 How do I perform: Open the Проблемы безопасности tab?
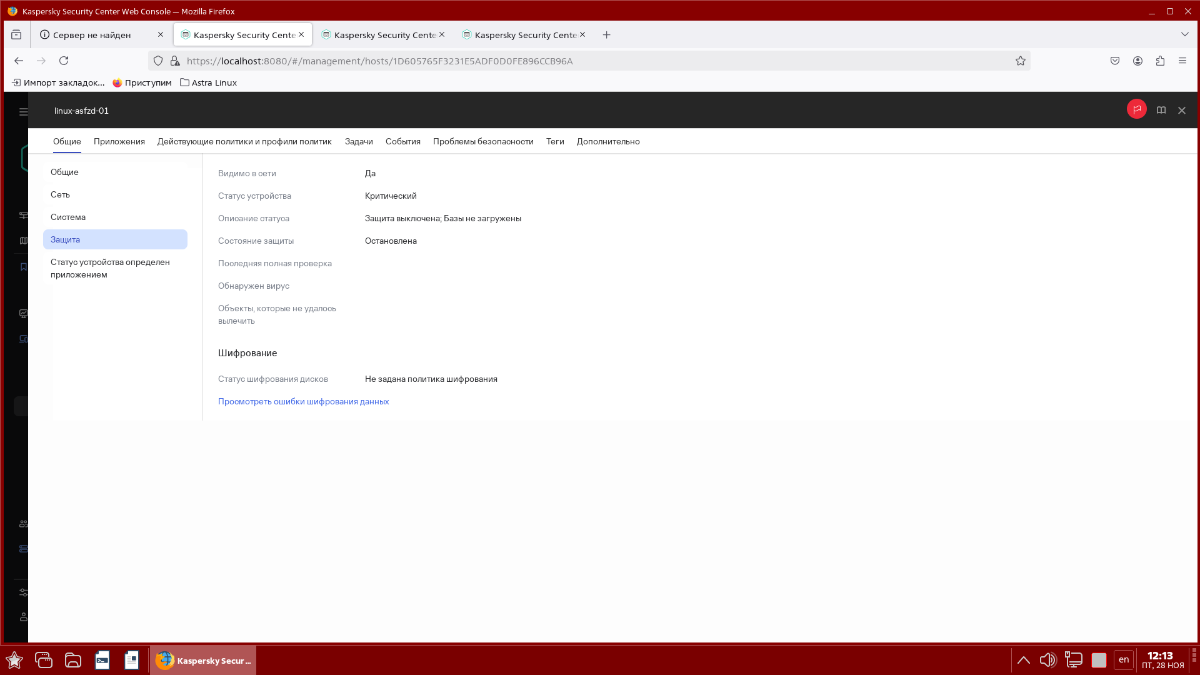coord(483,142)
